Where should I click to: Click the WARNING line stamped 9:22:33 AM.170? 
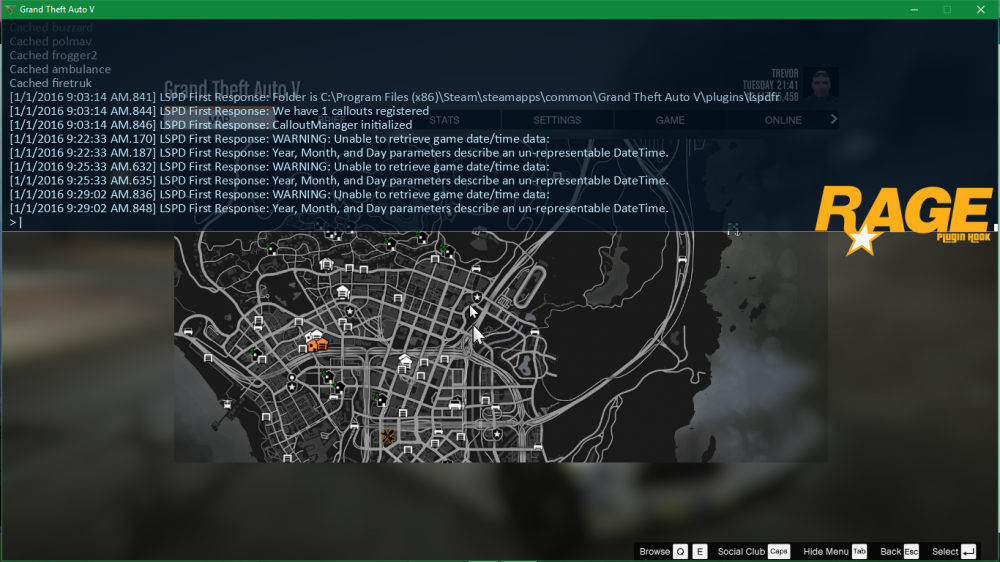click(x=279, y=139)
